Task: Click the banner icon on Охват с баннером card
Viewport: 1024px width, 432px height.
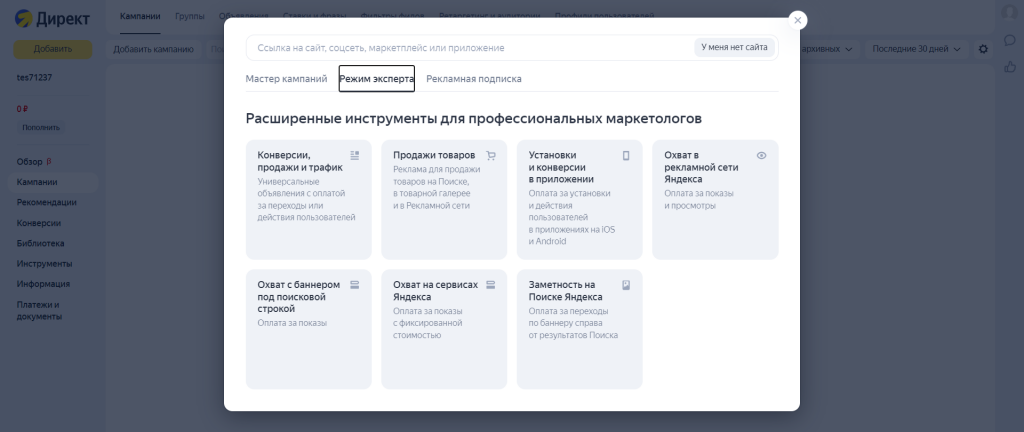Action: (355, 285)
